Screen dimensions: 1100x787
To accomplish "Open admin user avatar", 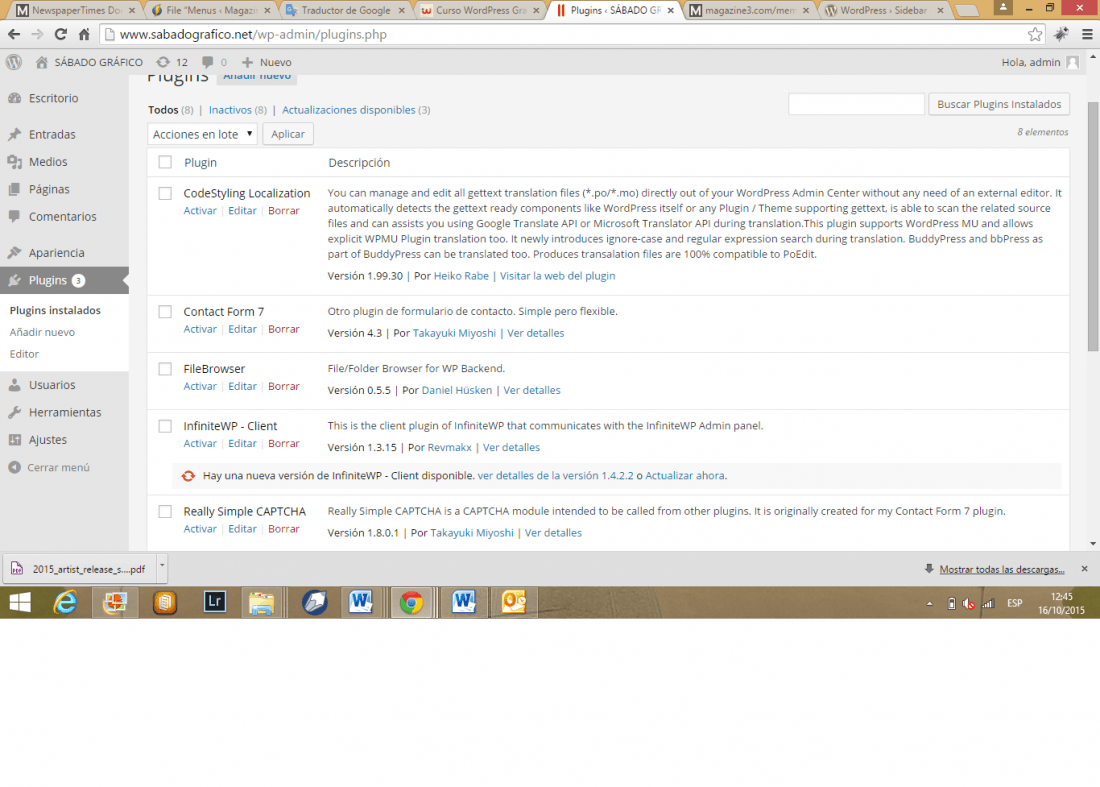I will [1072, 62].
